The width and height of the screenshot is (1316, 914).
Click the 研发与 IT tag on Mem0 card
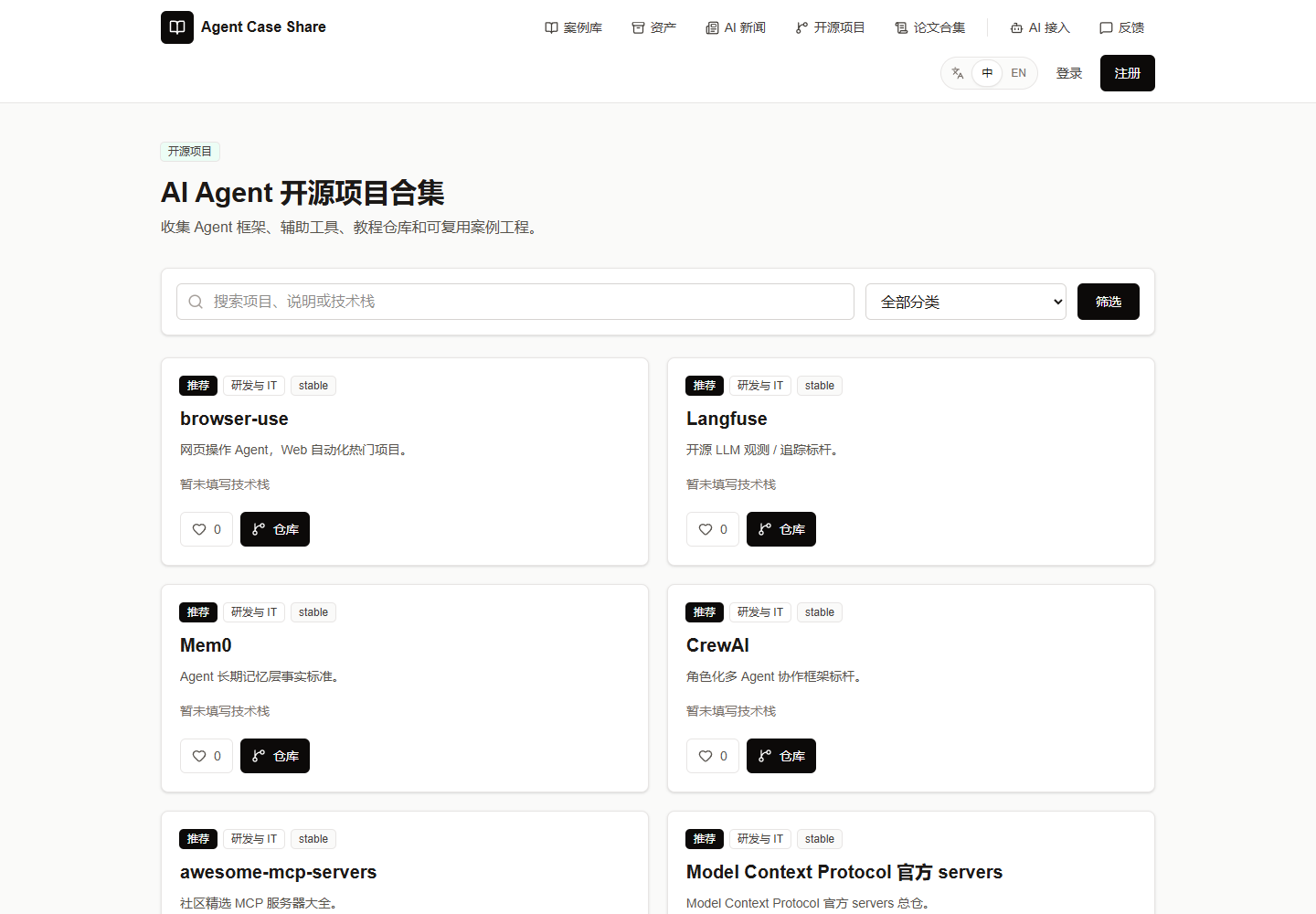(254, 612)
